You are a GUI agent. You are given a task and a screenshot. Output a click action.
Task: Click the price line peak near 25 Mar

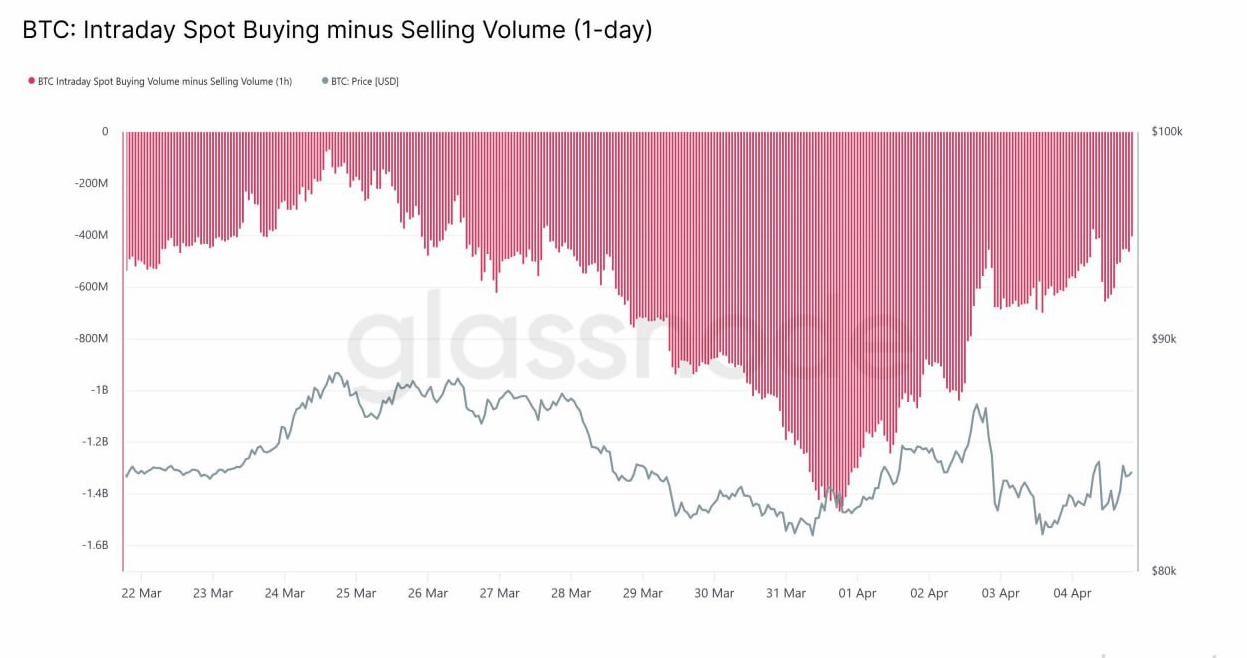337,374
